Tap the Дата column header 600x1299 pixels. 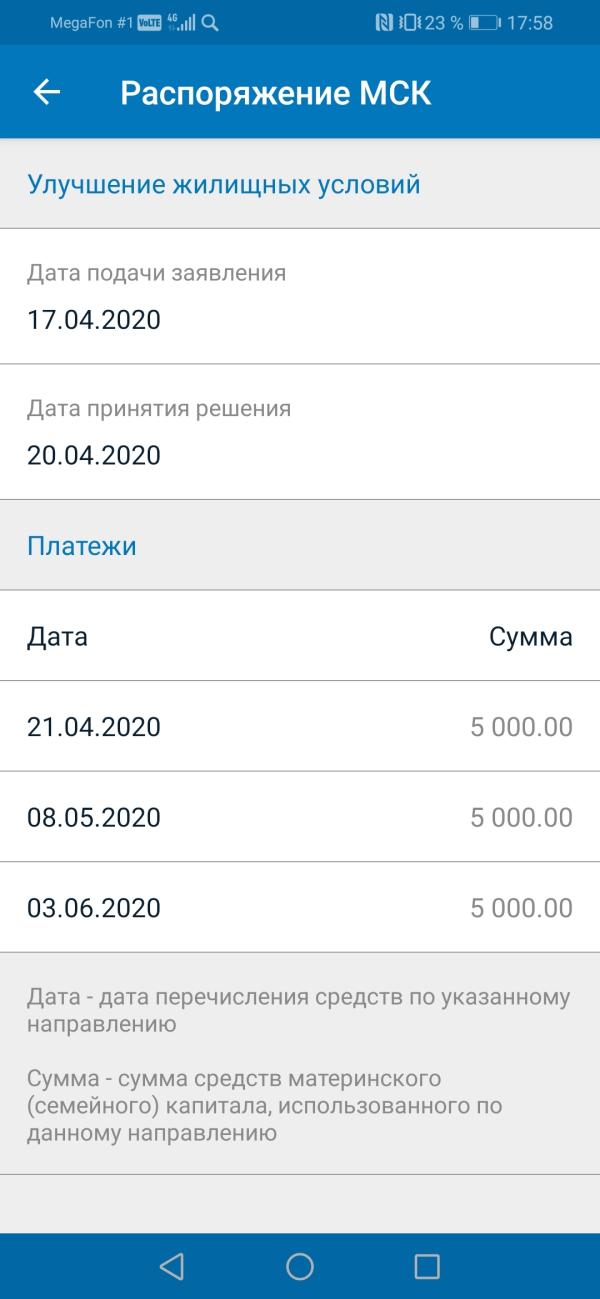[57, 637]
